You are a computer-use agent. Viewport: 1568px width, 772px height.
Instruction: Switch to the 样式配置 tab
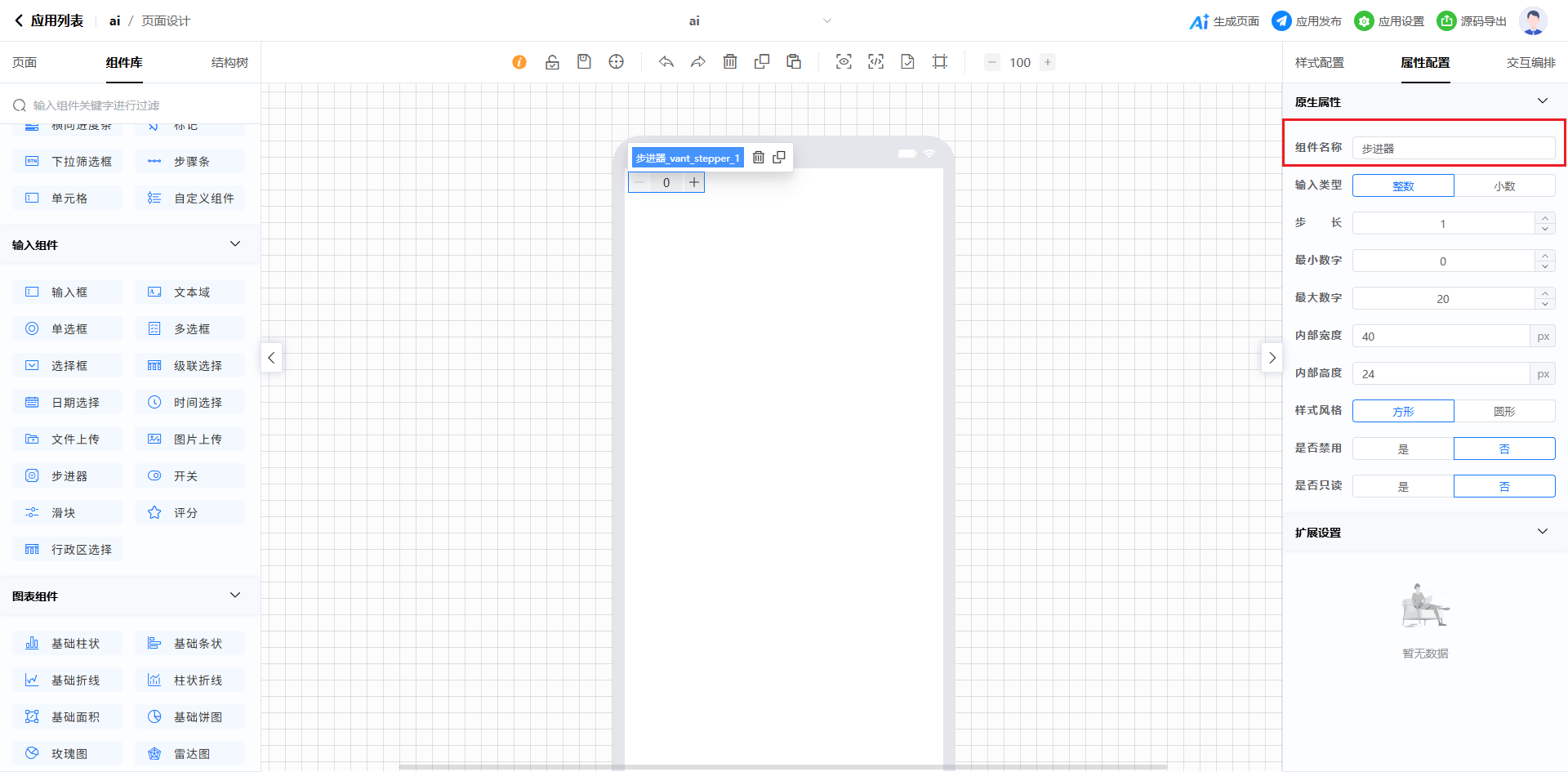pos(1319,63)
